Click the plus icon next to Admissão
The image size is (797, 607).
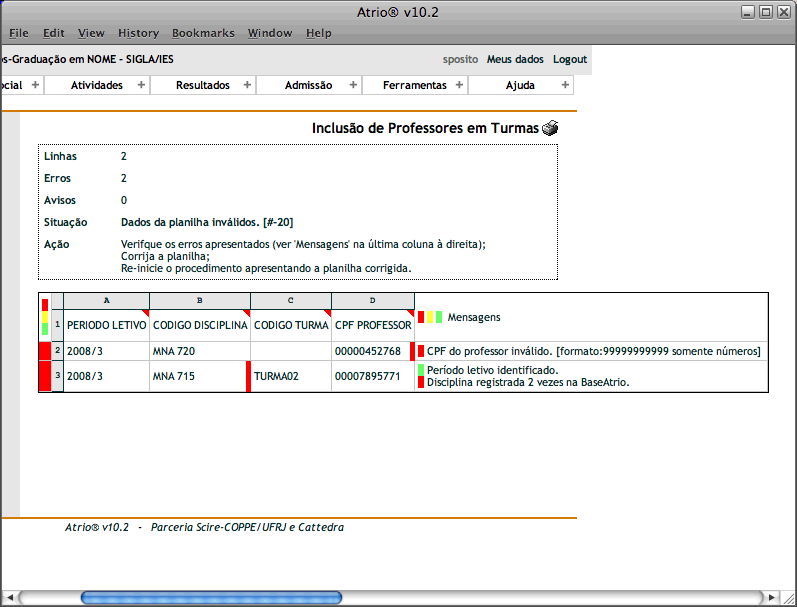point(353,85)
